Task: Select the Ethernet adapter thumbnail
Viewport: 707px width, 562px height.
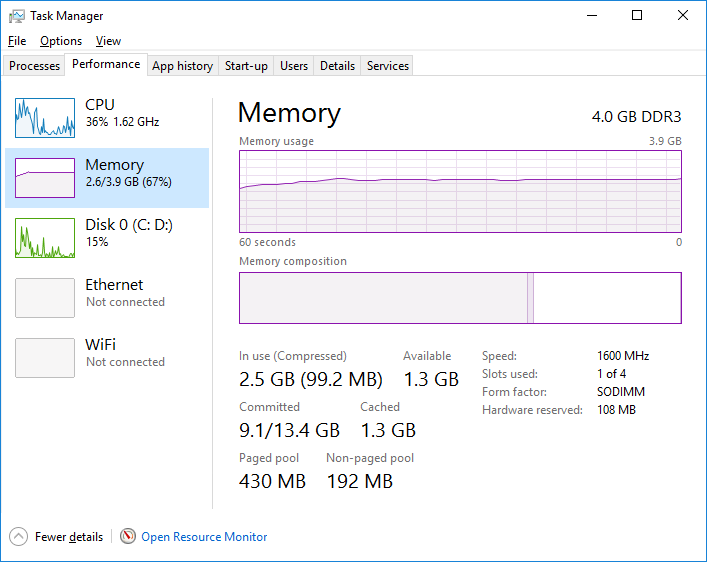Action: click(x=45, y=298)
